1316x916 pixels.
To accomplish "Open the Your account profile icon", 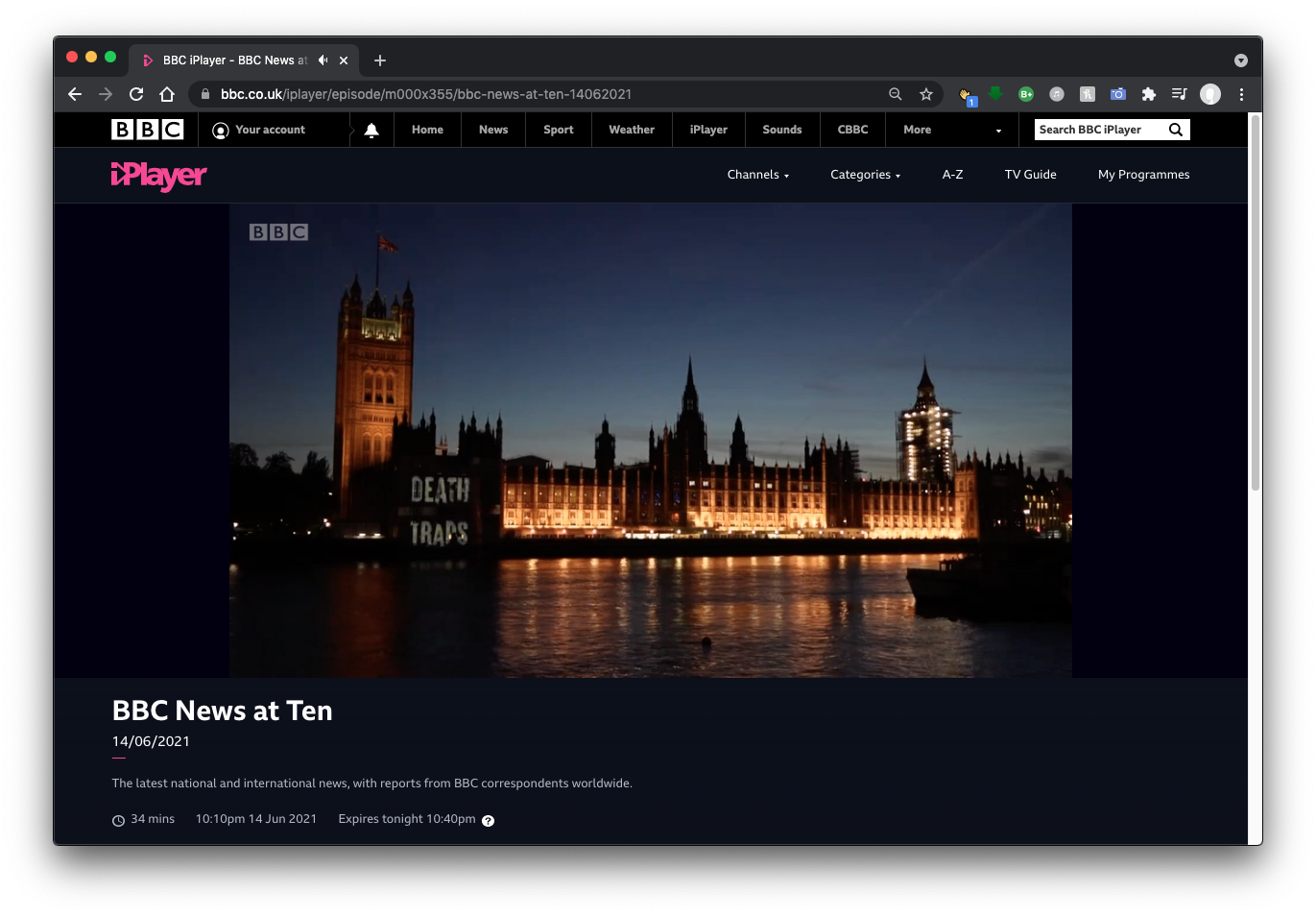I will point(221,131).
